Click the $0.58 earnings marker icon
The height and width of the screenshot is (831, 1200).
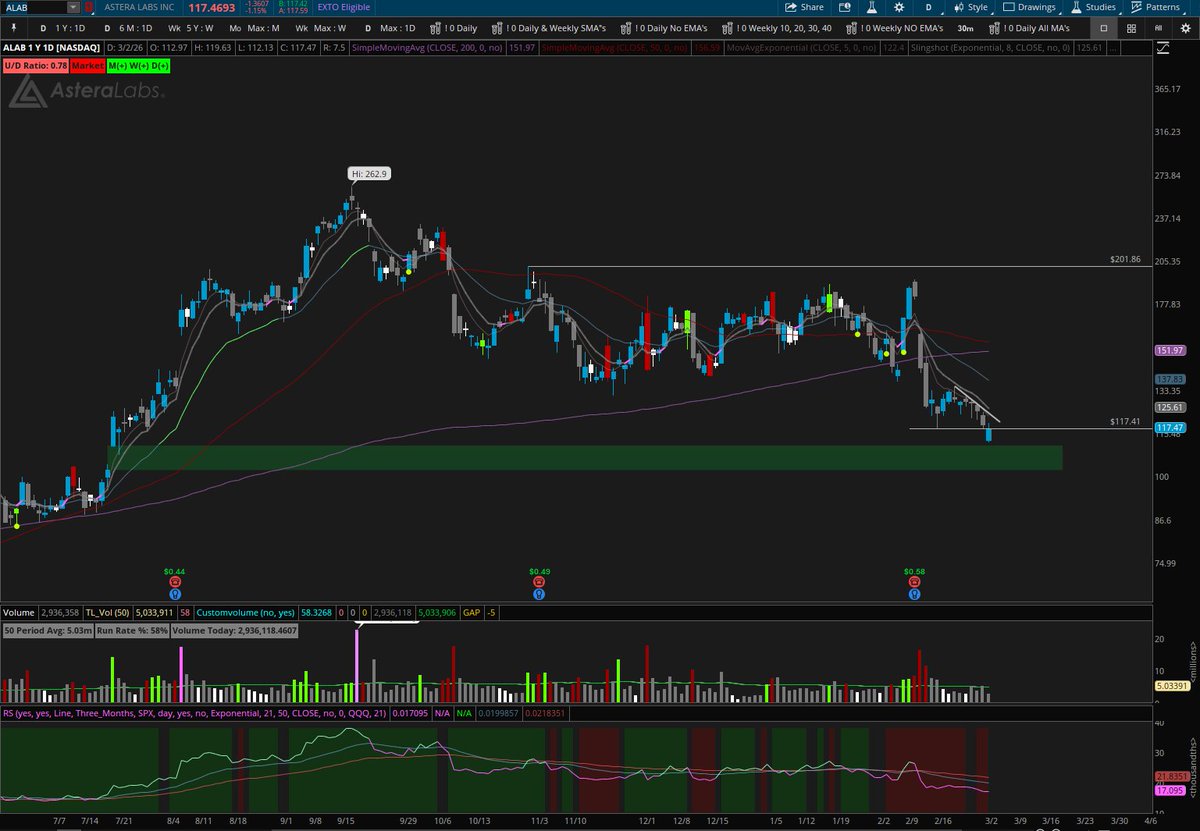914,581
